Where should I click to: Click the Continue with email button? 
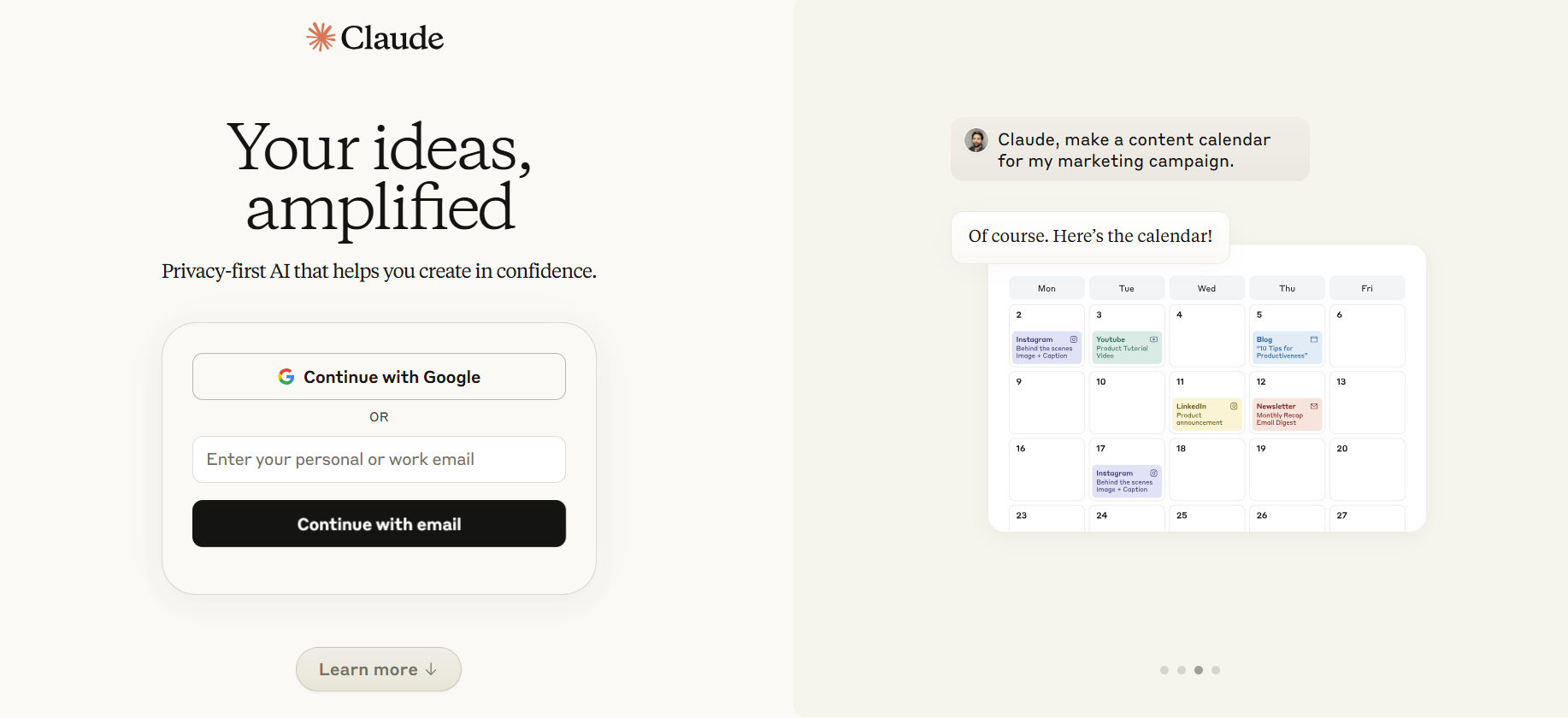pyautogui.click(x=379, y=524)
